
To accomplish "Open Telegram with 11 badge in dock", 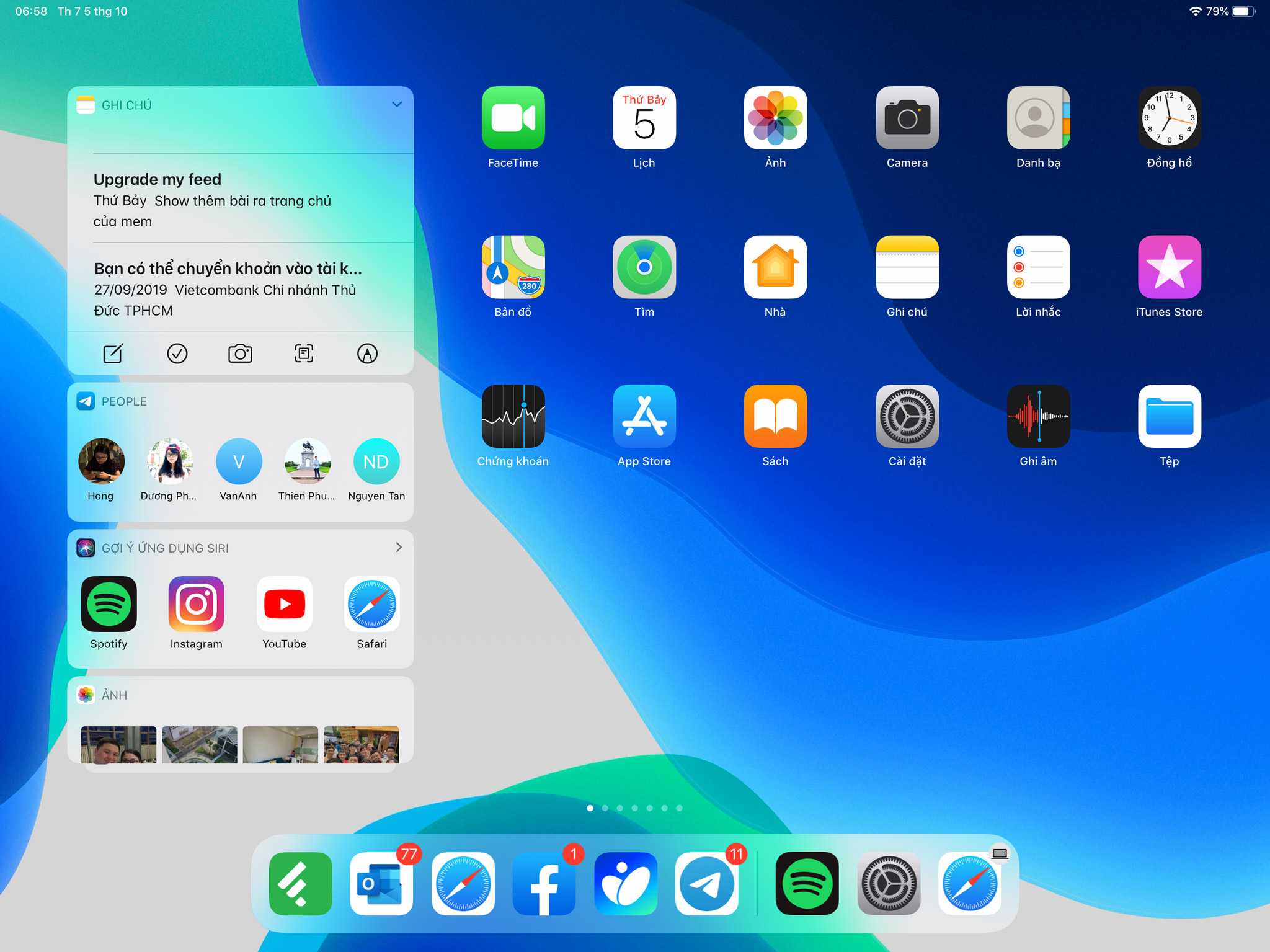I will (x=706, y=883).
